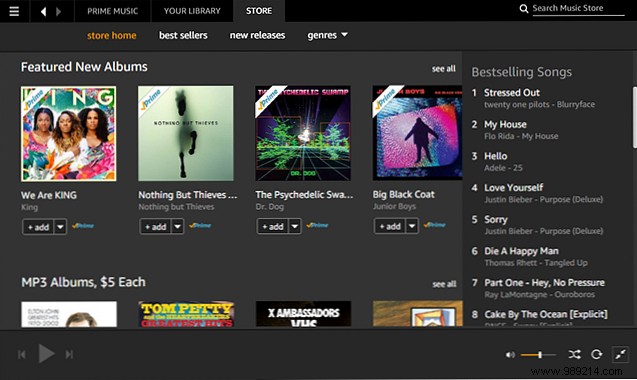637x380 pixels.
Task: Toggle shuffle playback
Action: click(x=574, y=354)
